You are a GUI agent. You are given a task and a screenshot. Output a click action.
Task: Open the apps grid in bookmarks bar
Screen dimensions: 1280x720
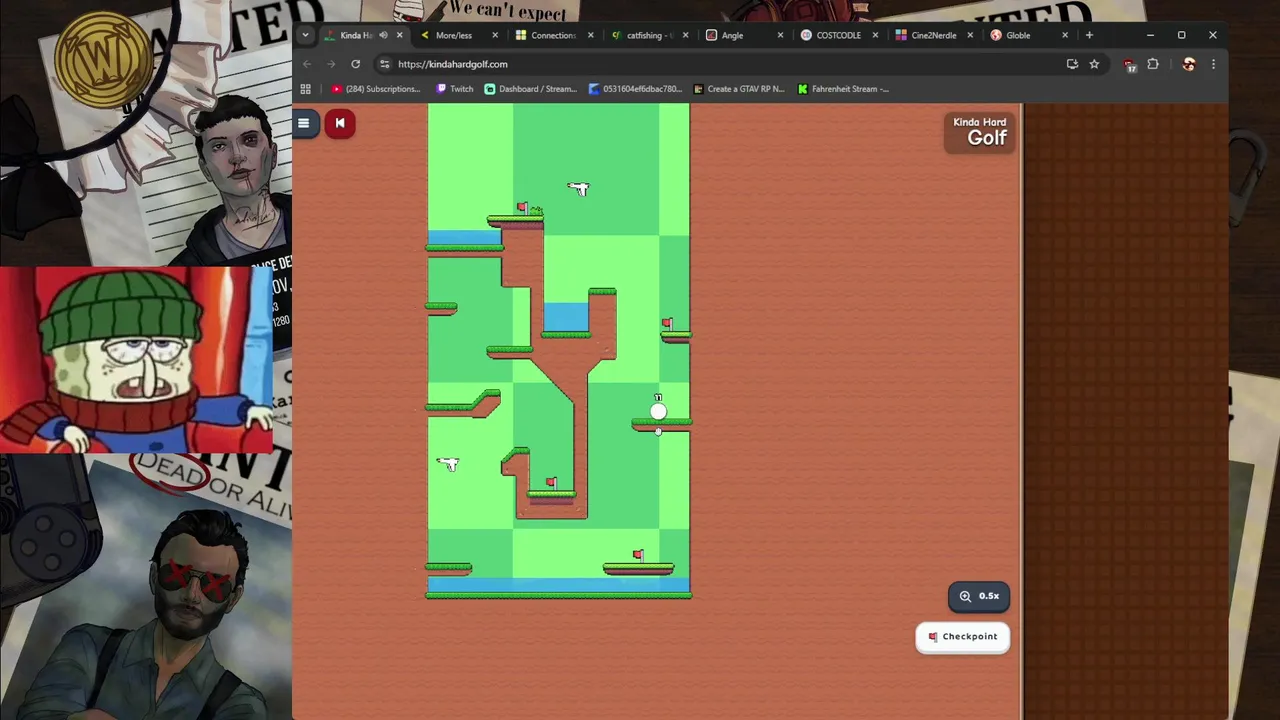coord(305,89)
